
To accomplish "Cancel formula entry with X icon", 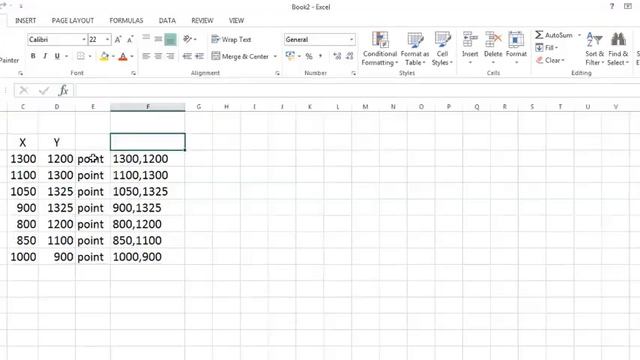I will [x=24, y=90].
